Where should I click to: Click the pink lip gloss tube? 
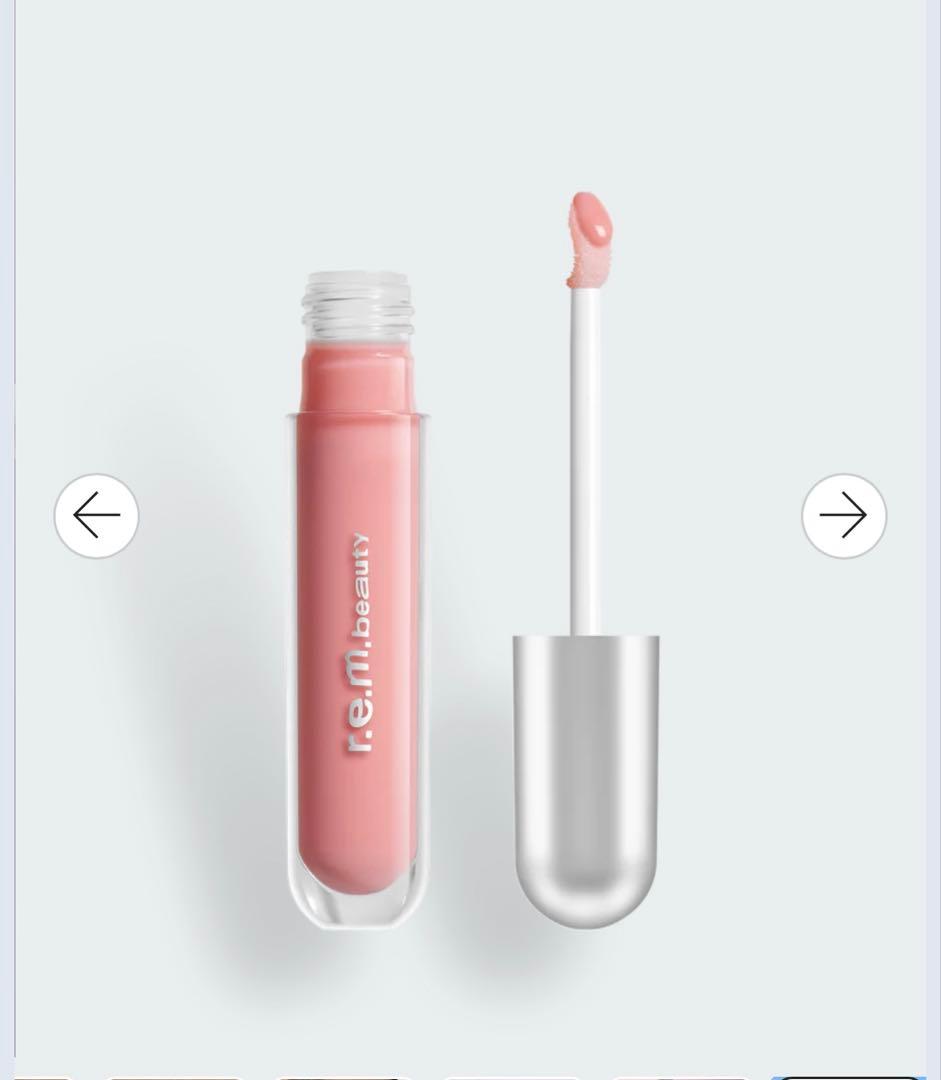click(358, 599)
